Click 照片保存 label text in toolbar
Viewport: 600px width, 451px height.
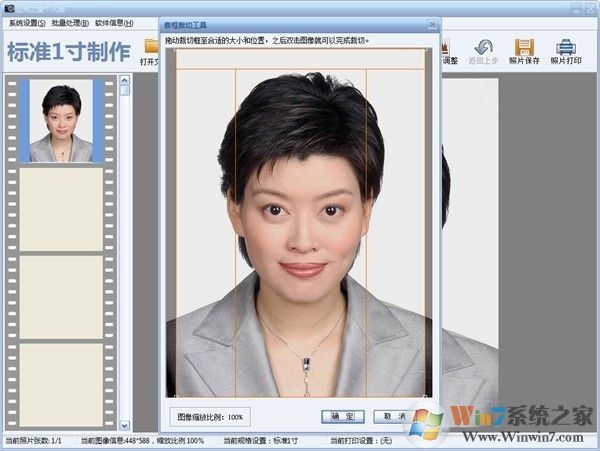tap(524, 61)
